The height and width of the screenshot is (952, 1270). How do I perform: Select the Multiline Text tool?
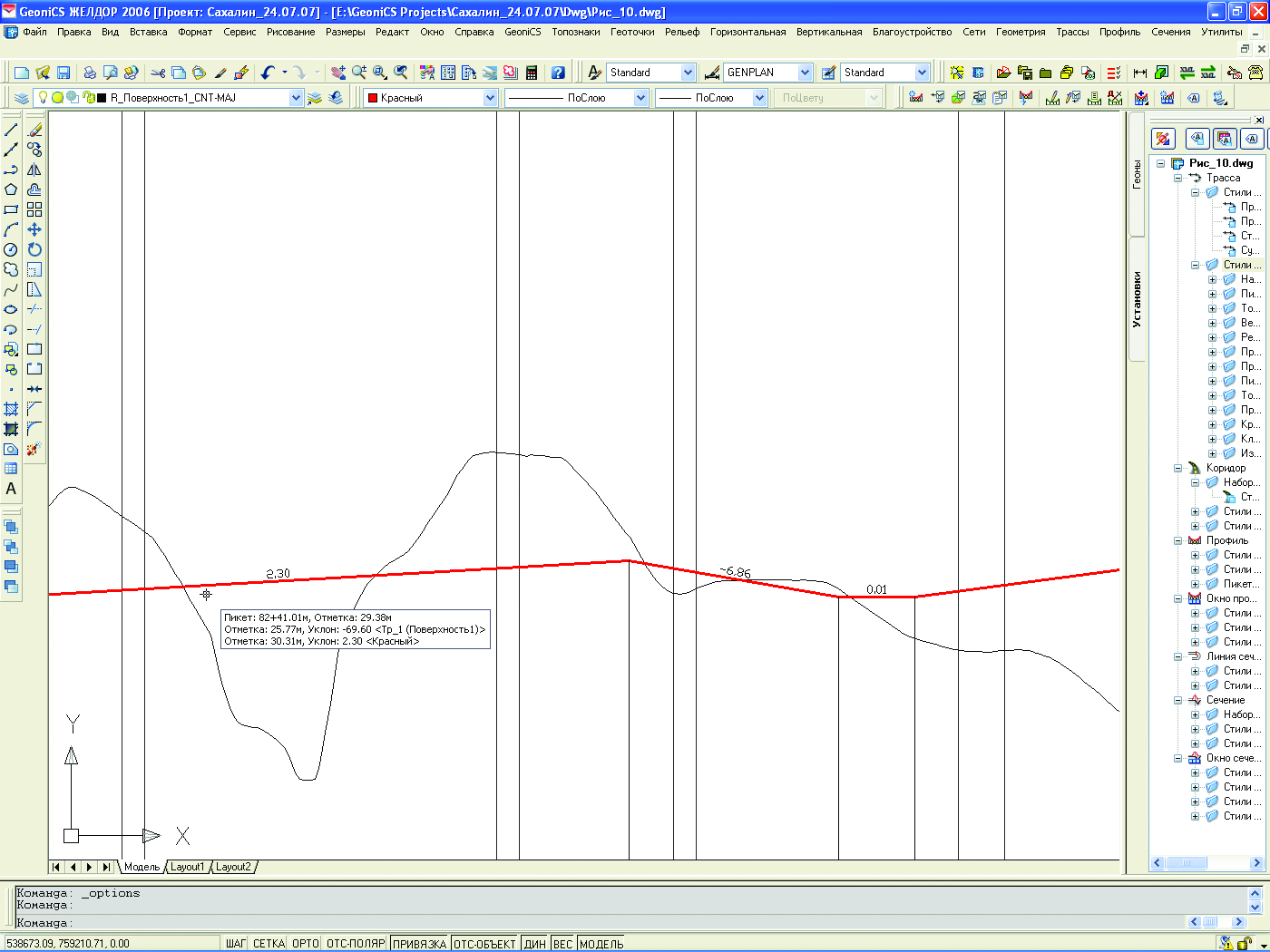point(11,489)
